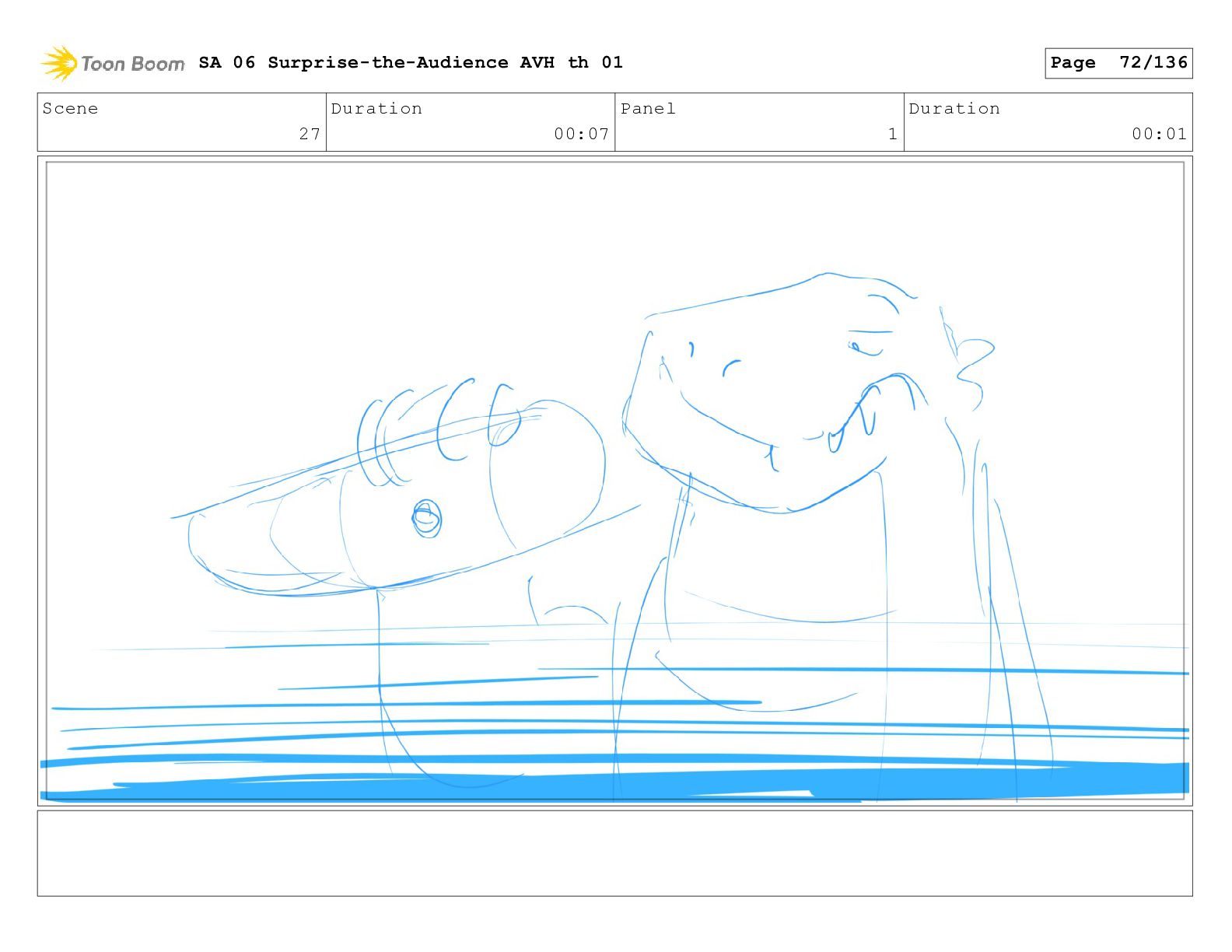Viewport: 1232px width, 952px height.
Task: Click the Scene label
Action: click(x=70, y=109)
